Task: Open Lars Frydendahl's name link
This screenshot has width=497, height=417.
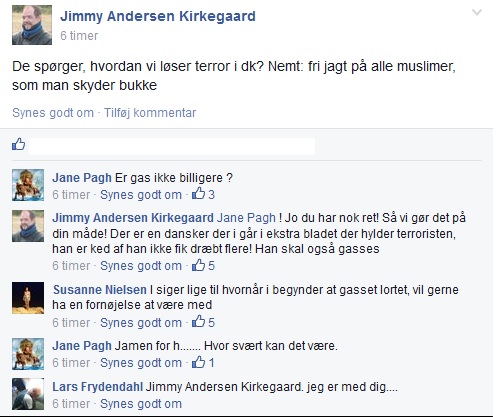Action: [x=98, y=387]
